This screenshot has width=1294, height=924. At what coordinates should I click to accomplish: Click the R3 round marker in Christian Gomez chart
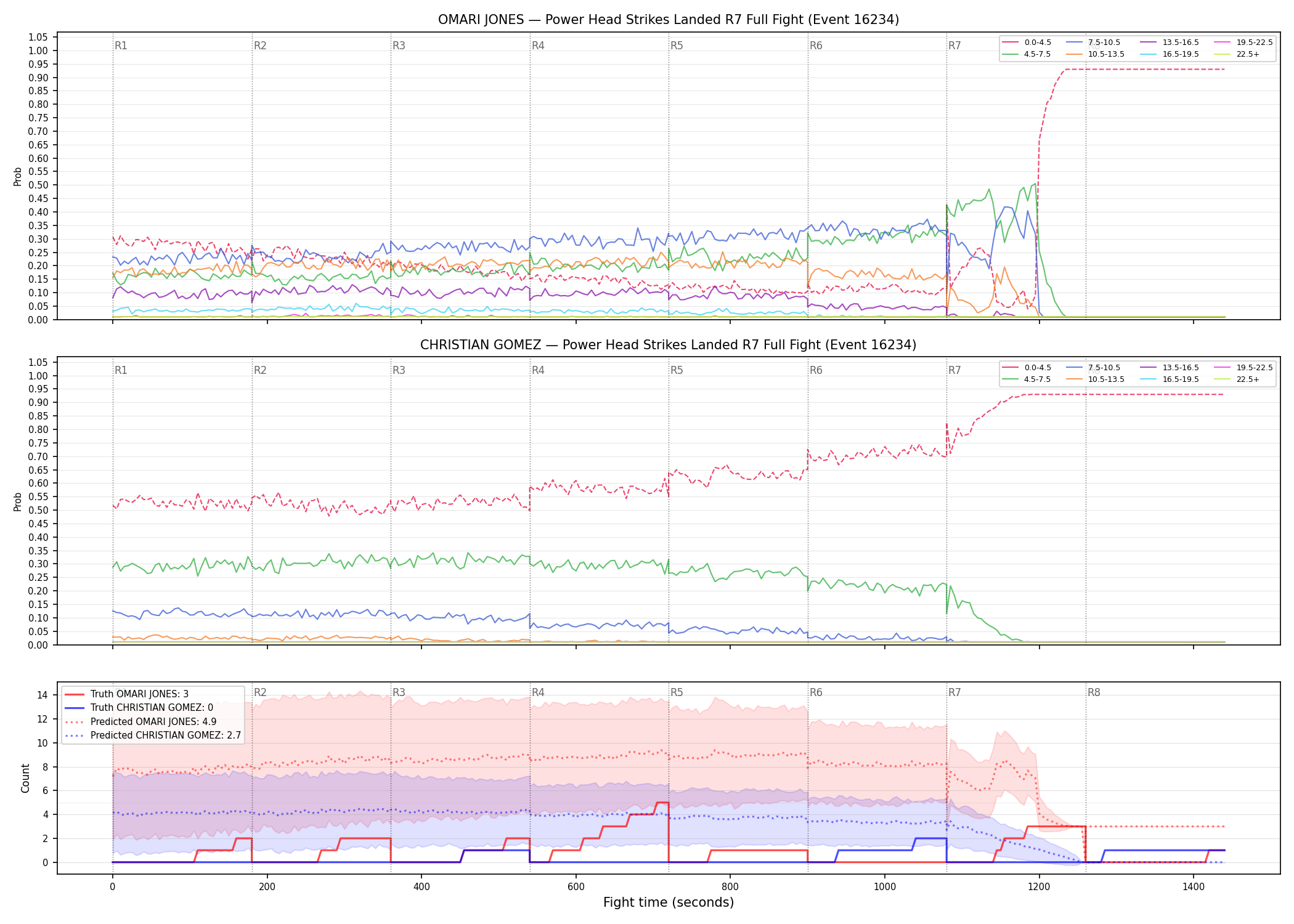tap(399, 370)
